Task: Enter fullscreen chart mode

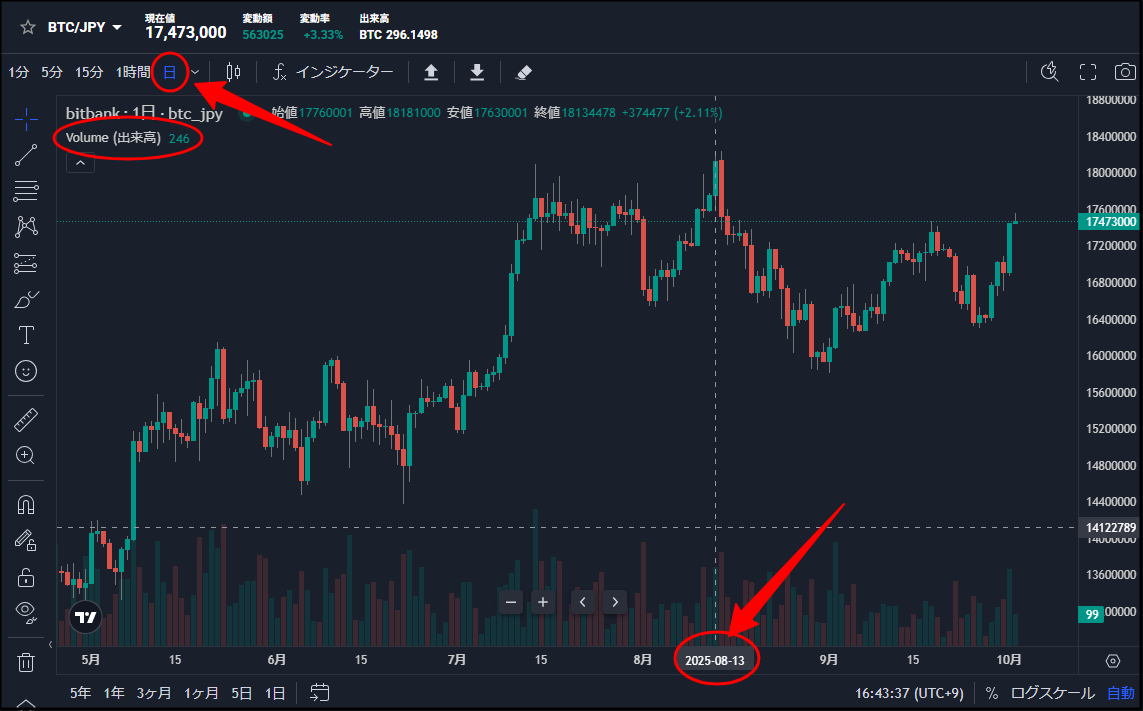Action: (1088, 72)
